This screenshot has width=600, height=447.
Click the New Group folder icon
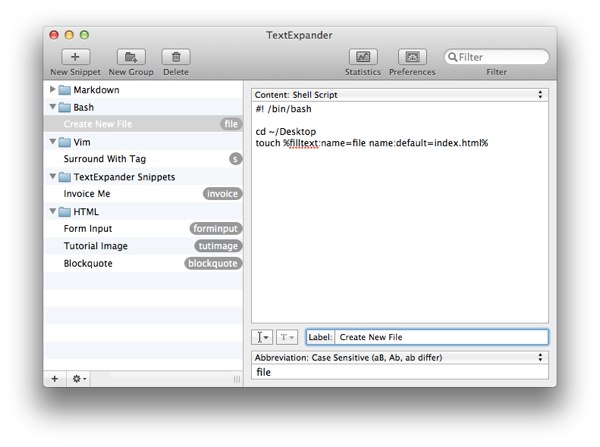point(131,57)
